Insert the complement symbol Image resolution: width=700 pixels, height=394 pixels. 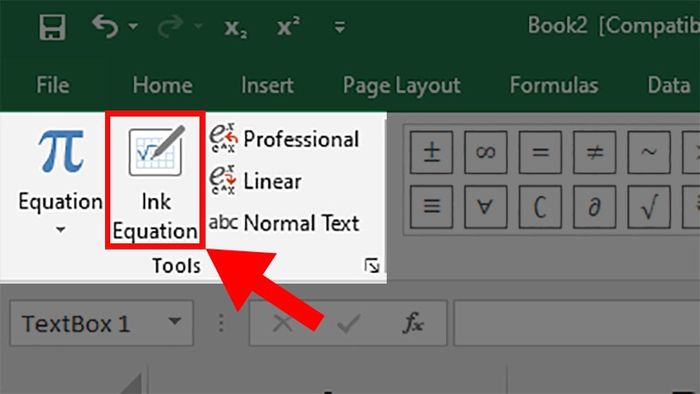tap(540, 207)
